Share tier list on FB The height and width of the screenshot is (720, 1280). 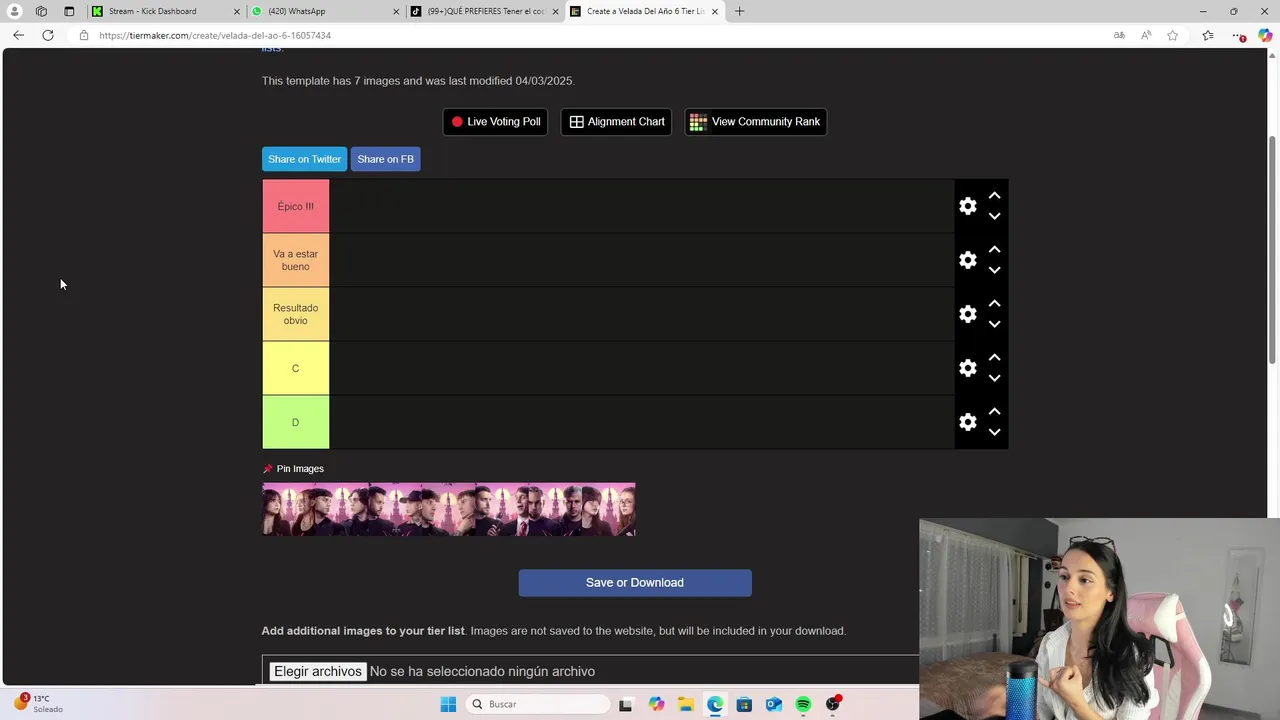pos(385,159)
